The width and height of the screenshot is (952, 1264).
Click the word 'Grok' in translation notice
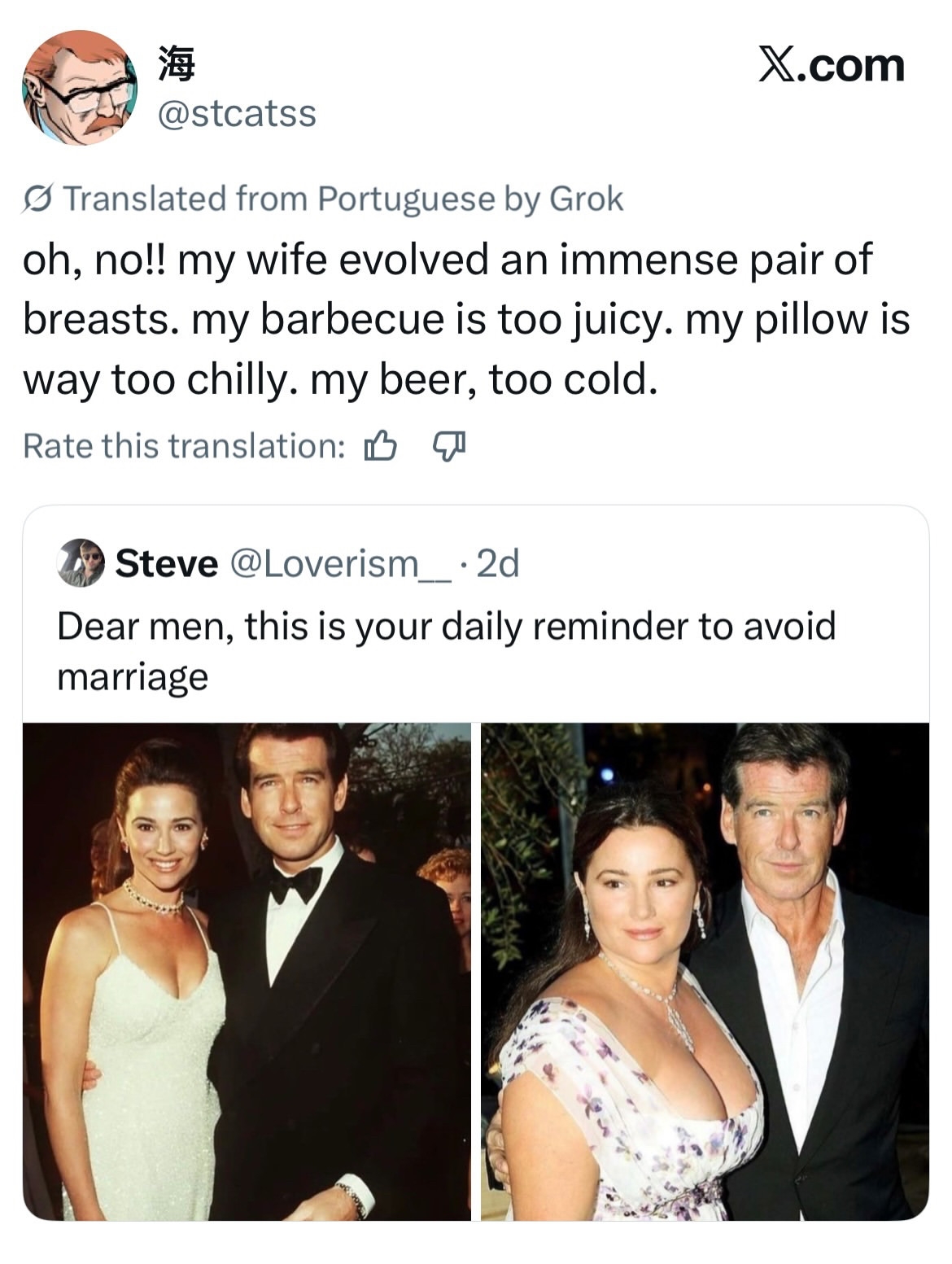pos(586,199)
